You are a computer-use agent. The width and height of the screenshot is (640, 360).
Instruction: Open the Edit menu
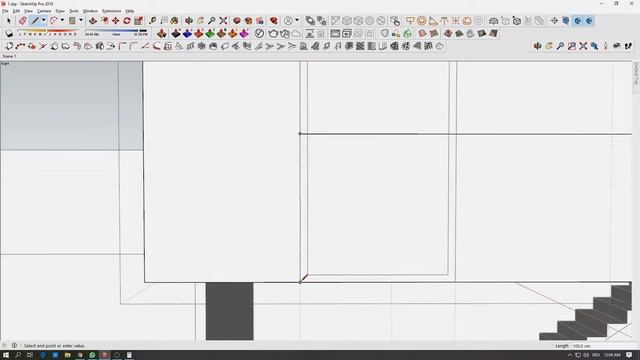click(16, 11)
